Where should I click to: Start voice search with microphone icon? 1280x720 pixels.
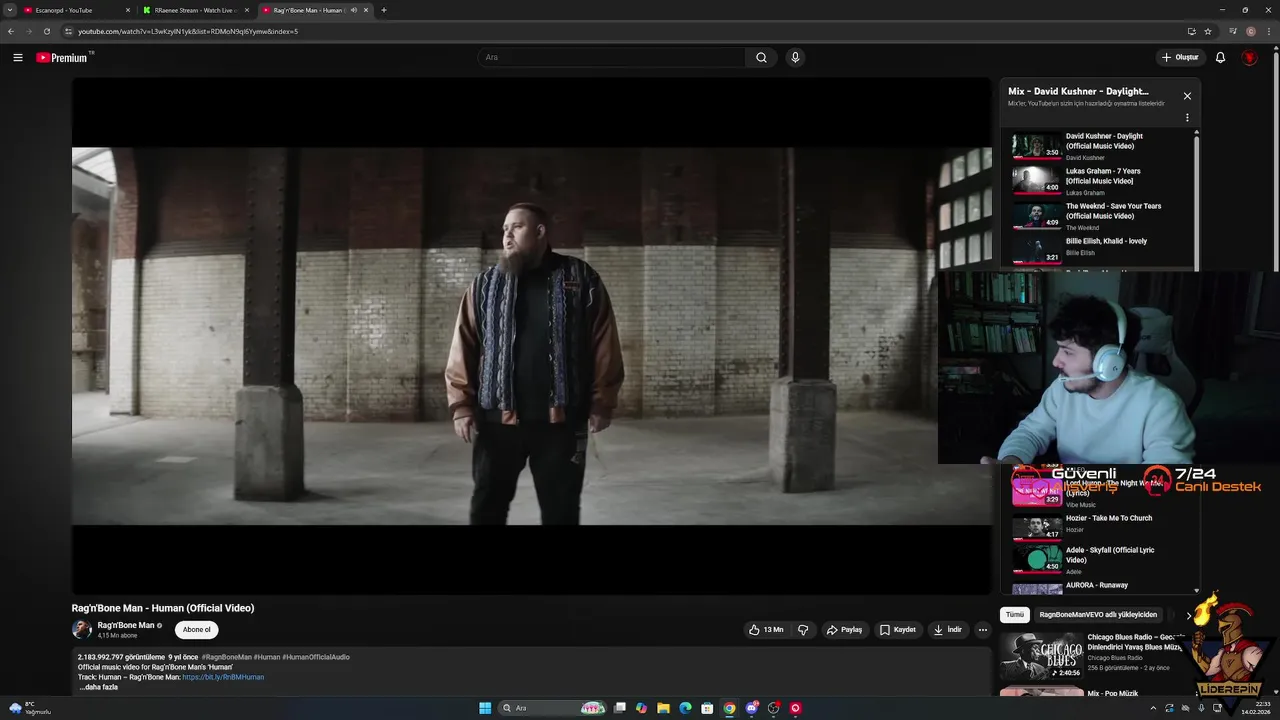pos(795,58)
